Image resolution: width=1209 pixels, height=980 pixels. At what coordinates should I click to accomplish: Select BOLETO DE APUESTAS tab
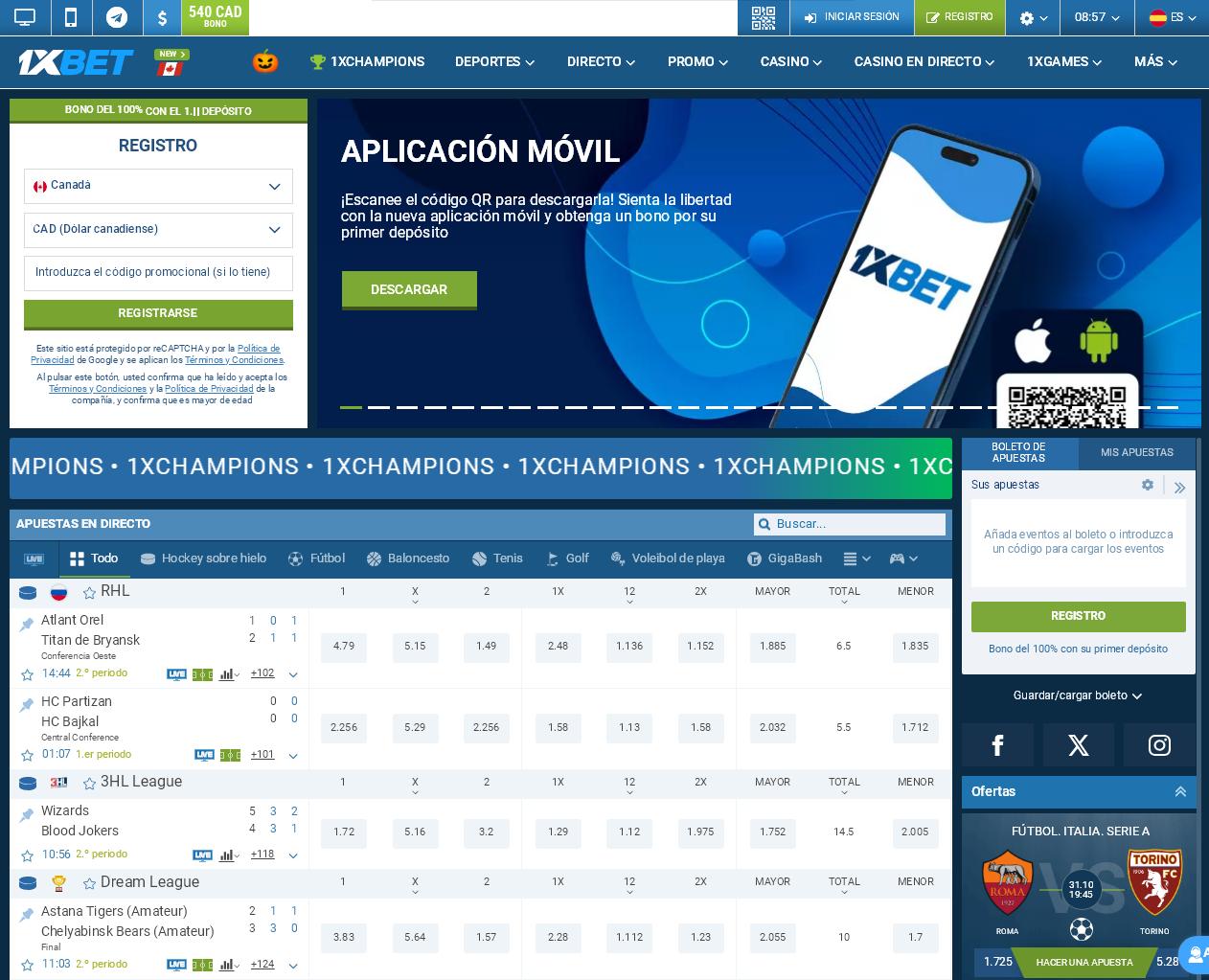point(1019,453)
